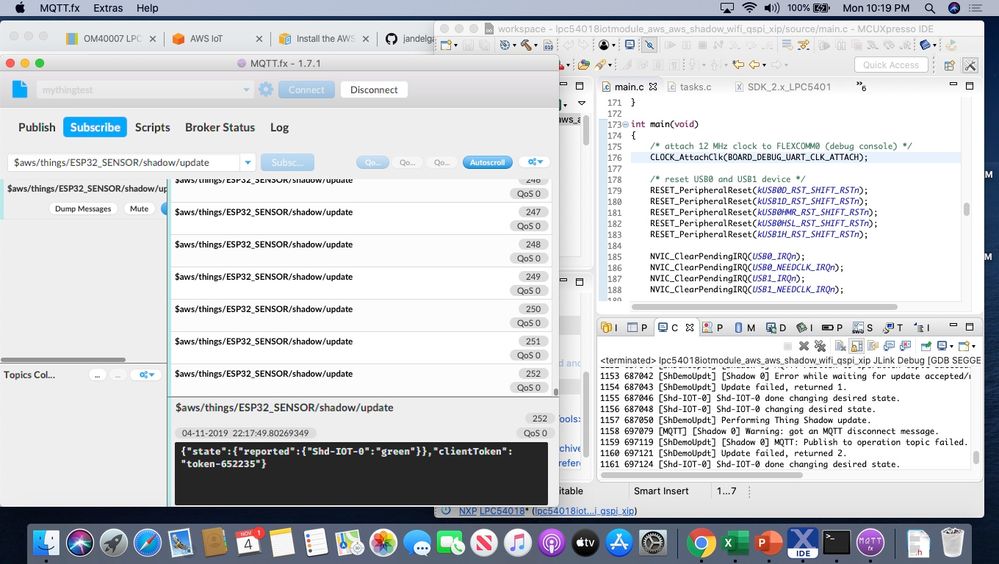The height and width of the screenshot is (564, 999).
Task: Open MQTT.fx icon in the Dock
Action: (x=870, y=544)
